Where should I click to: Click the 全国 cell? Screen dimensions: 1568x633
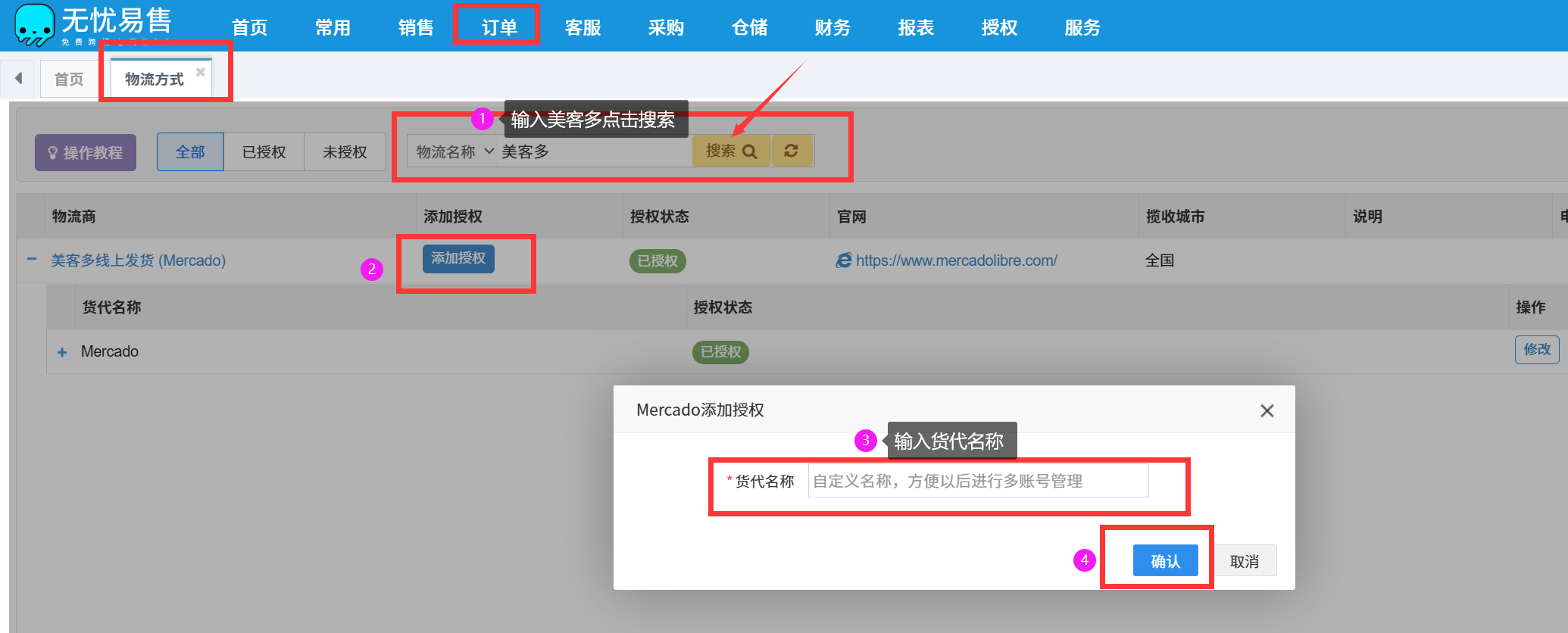coord(1160,260)
